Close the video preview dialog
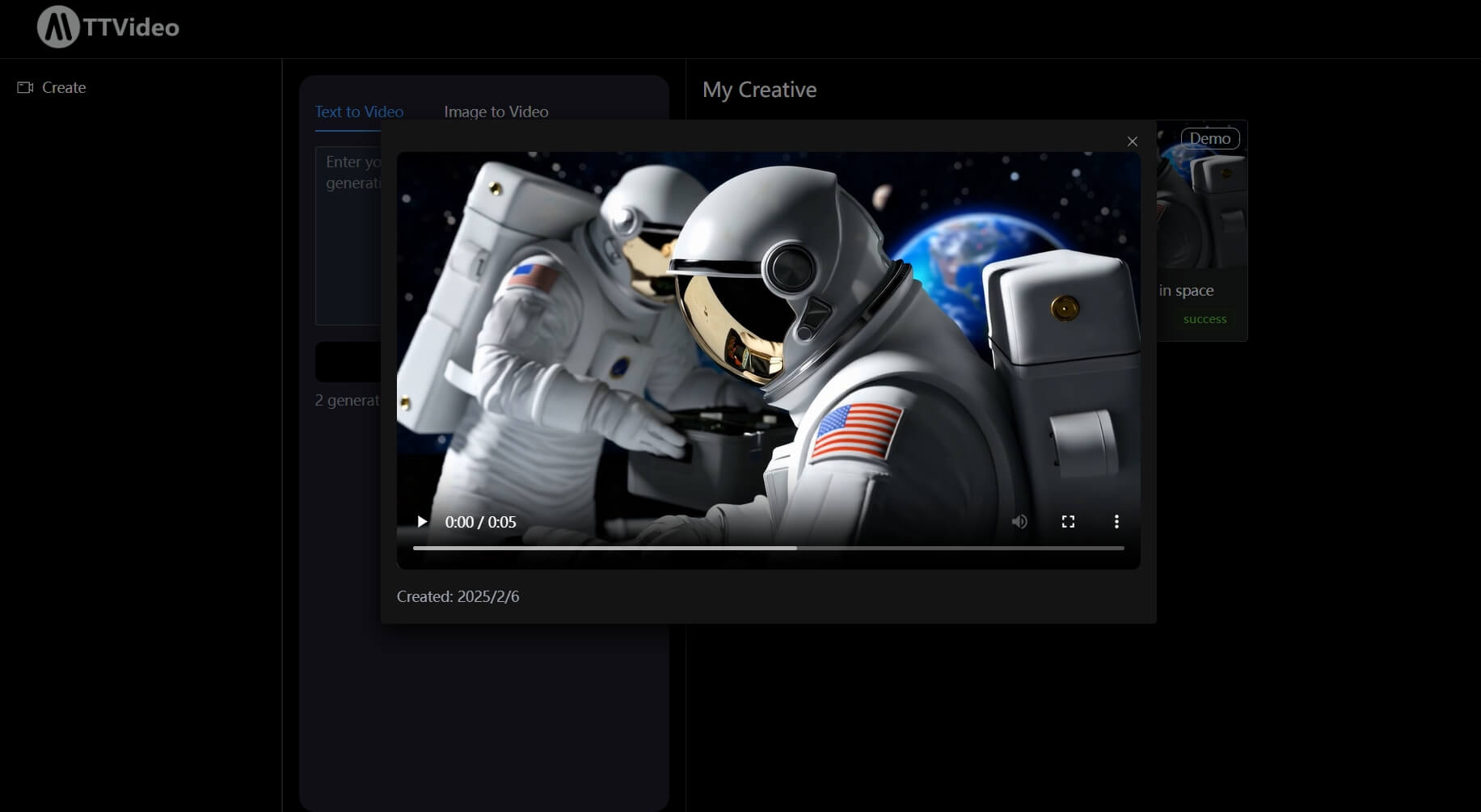The image size is (1481, 812). point(1132,141)
